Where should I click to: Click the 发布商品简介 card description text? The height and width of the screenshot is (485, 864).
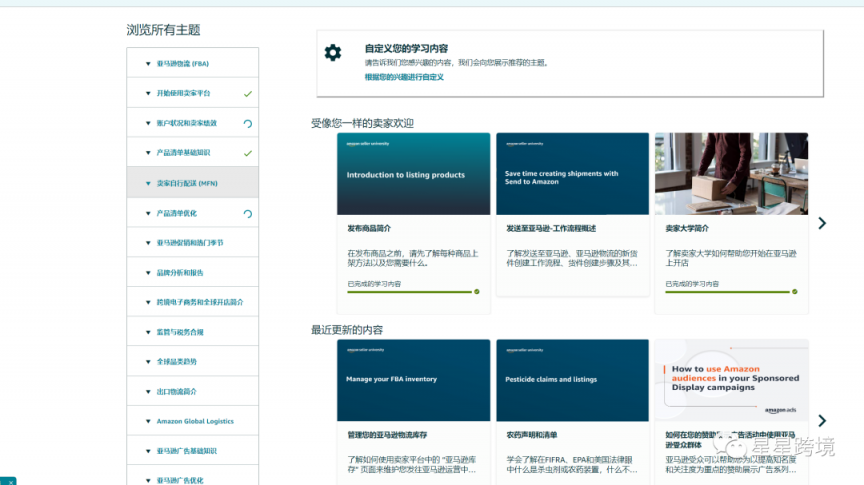413,258
